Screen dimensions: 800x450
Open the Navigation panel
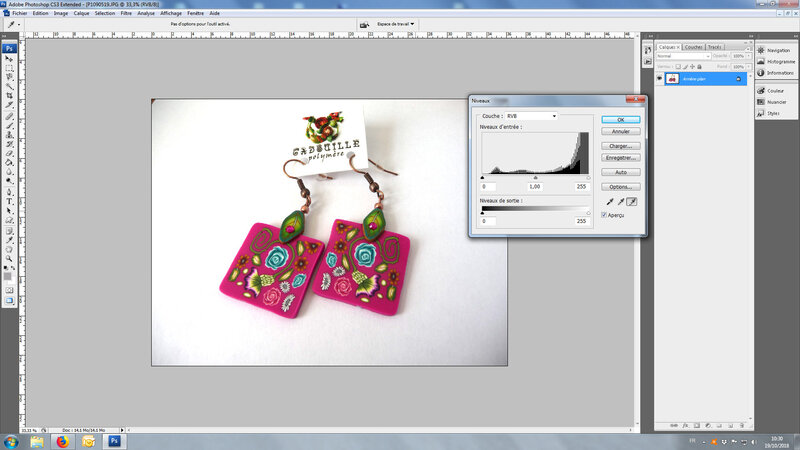pyautogui.click(x=773, y=51)
